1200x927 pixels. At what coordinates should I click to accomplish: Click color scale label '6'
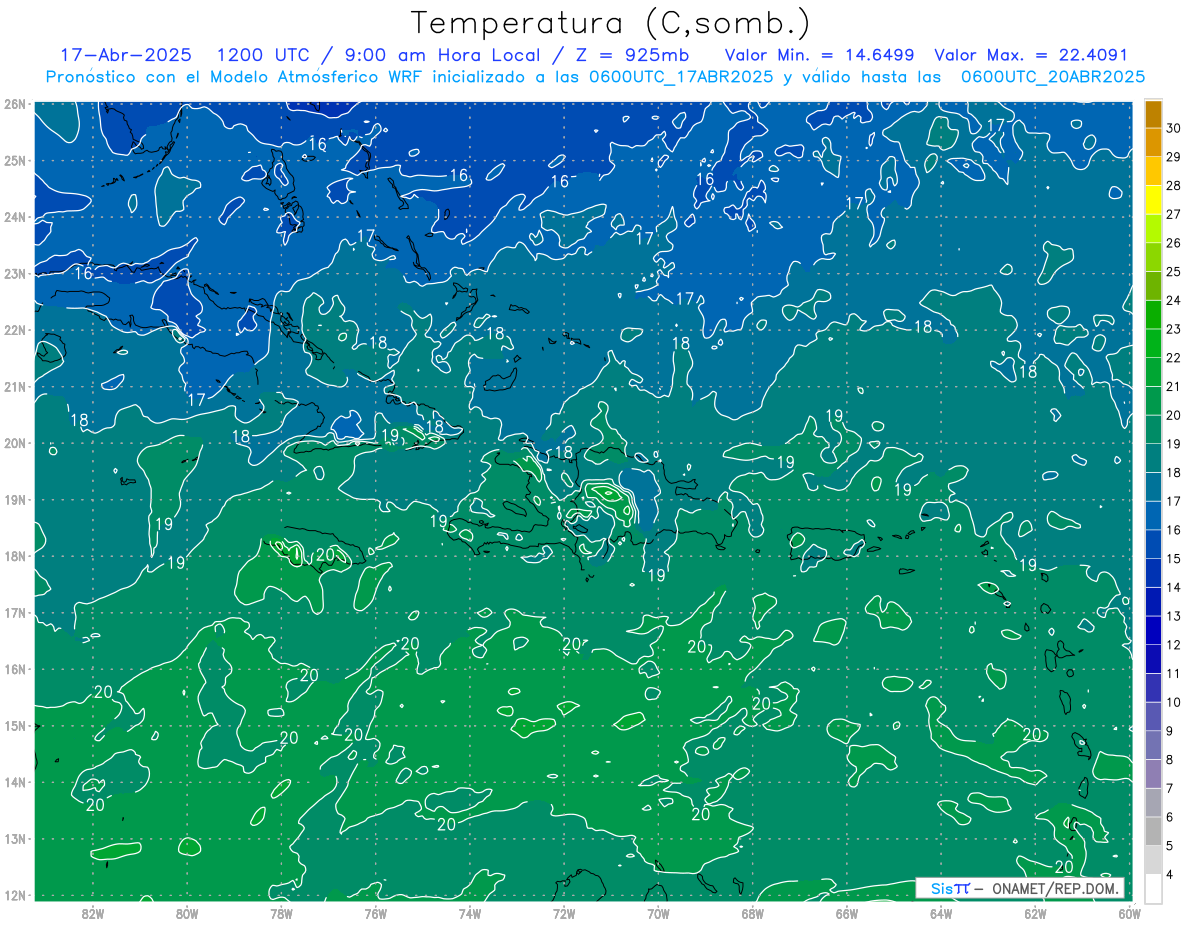click(1172, 816)
